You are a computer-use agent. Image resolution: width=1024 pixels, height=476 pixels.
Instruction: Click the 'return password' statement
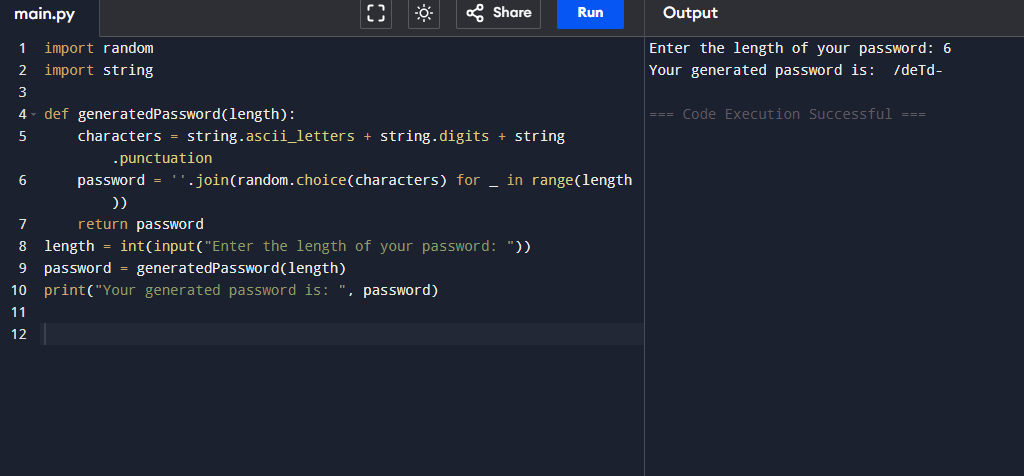140,225
